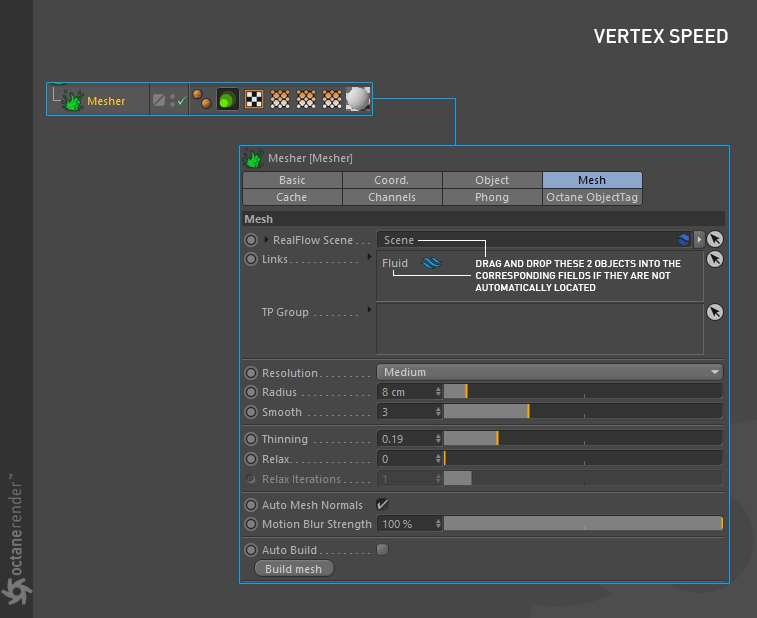Select the third orange mesh pattern tag

click(x=332, y=99)
